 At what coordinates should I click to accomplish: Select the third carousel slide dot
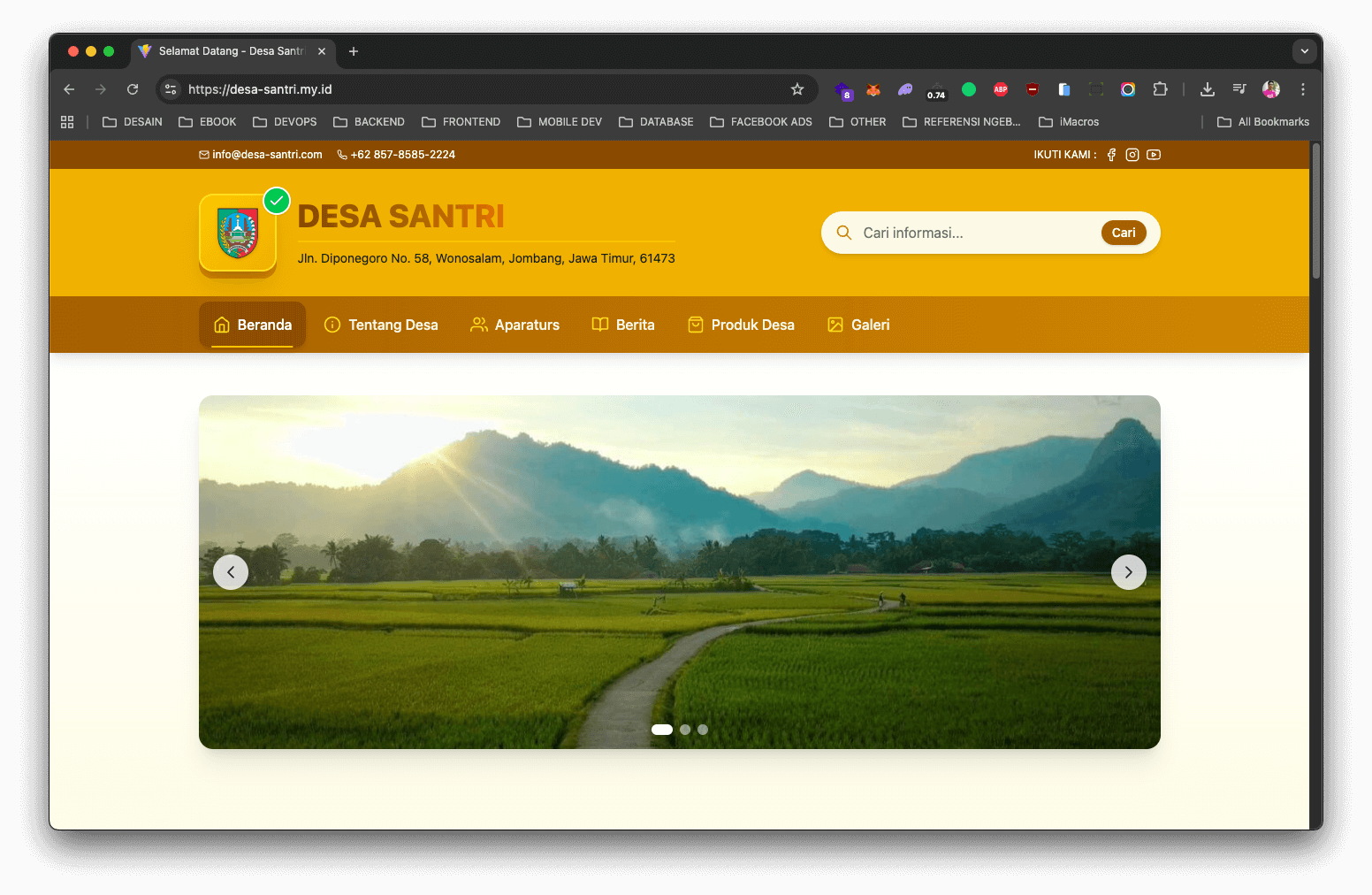point(703,730)
